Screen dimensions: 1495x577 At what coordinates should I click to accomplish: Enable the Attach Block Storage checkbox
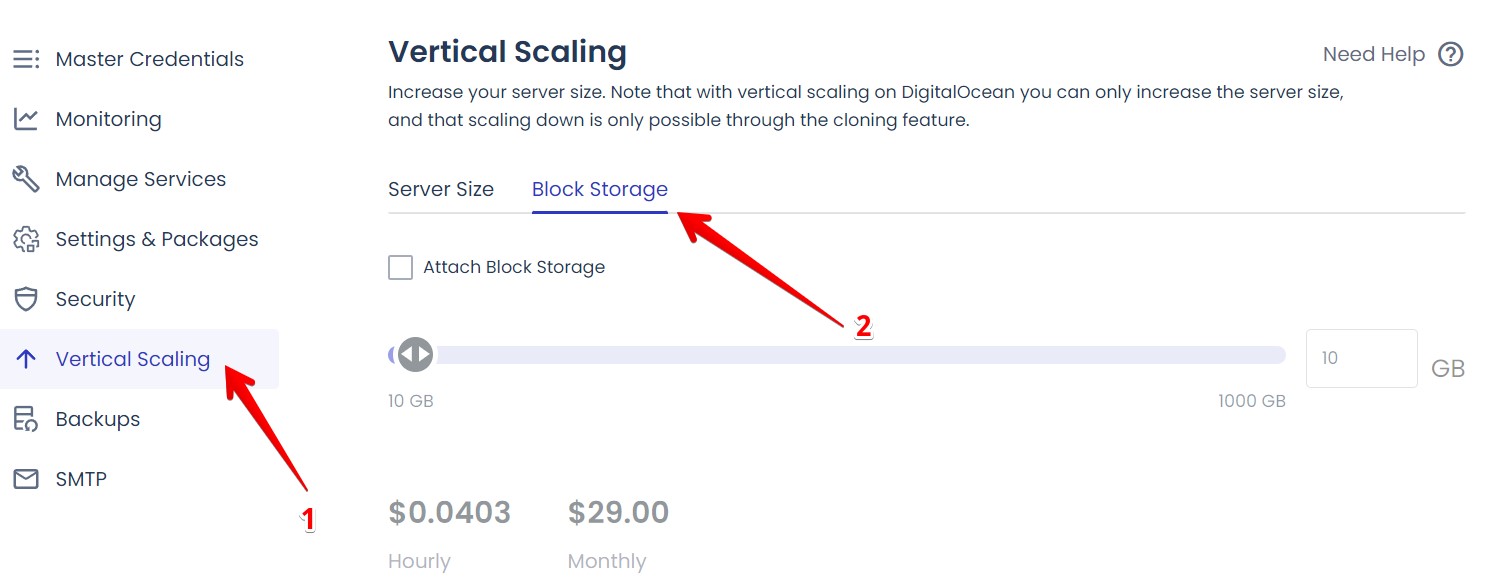pyautogui.click(x=400, y=267)
